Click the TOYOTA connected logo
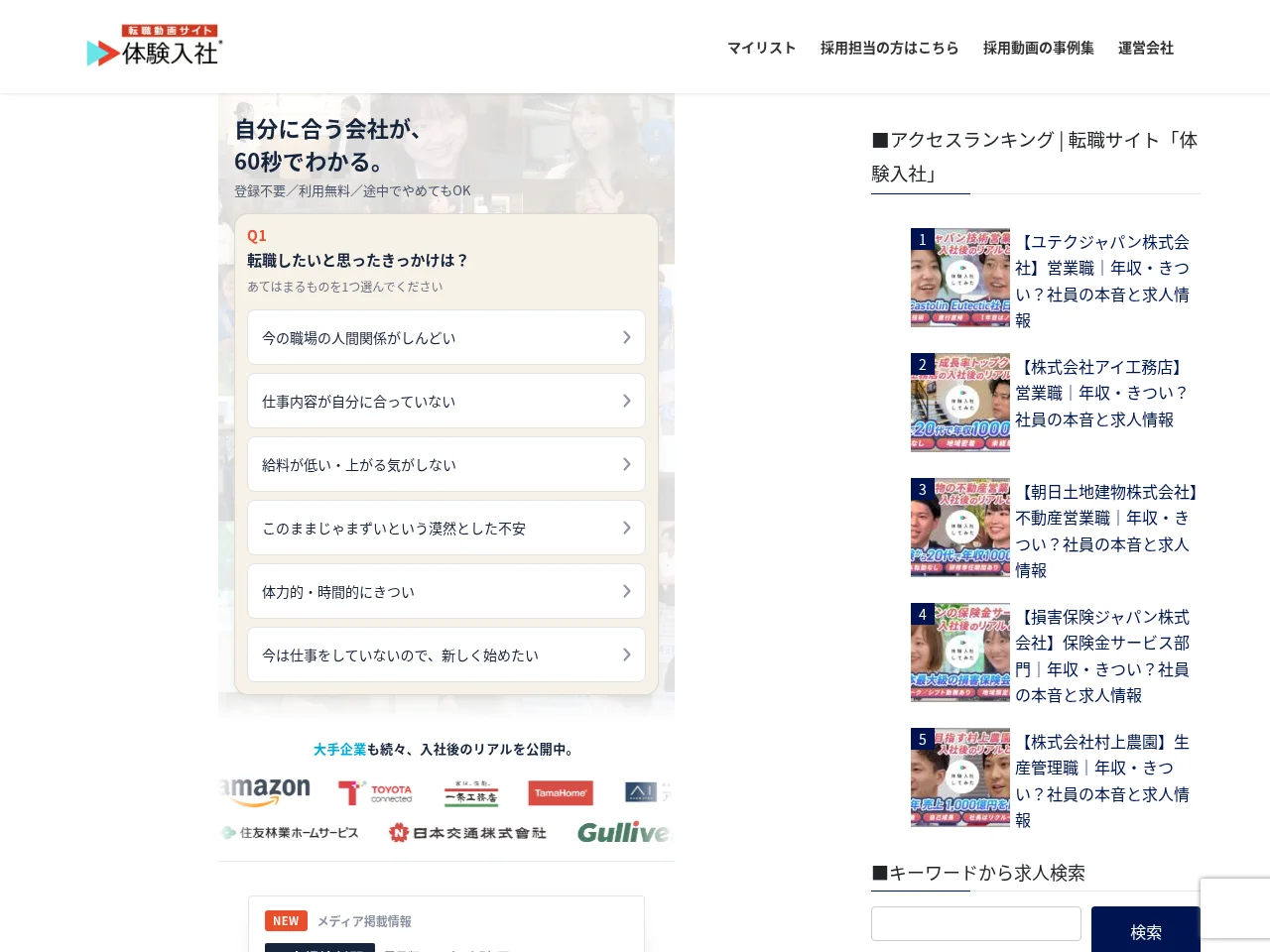The height and width of the screenshot is (952, 1270). pyautogui.click(x=375, y=792)
